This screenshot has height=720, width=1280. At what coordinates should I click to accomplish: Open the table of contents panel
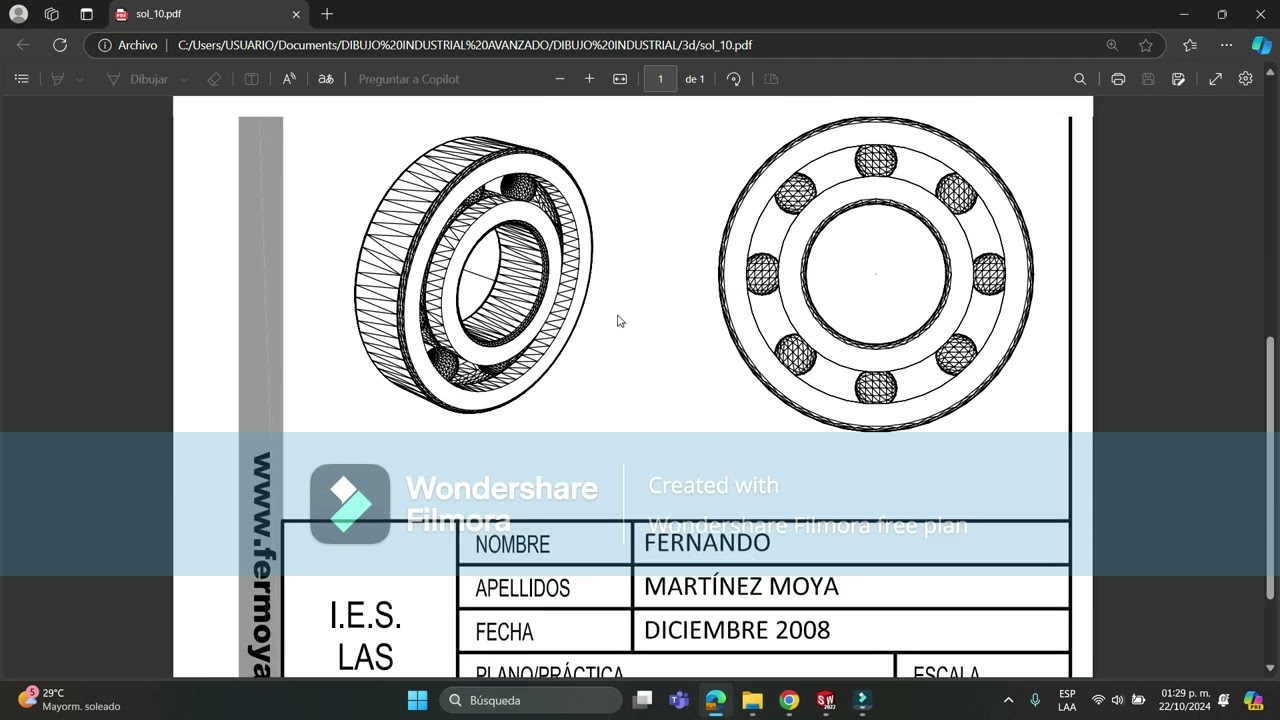pyautogui.click(x=22, y=79)
